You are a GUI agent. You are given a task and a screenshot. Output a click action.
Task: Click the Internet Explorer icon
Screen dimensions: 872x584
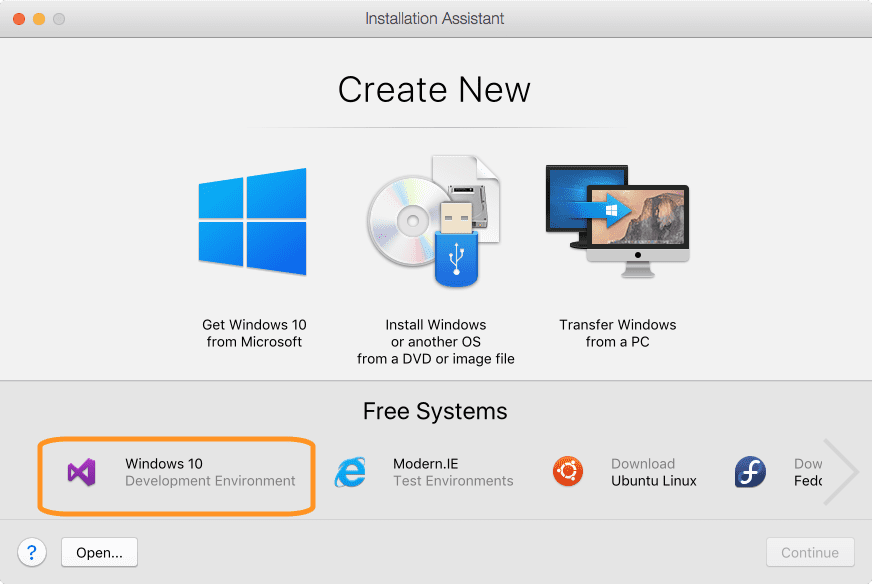(350, 472)
